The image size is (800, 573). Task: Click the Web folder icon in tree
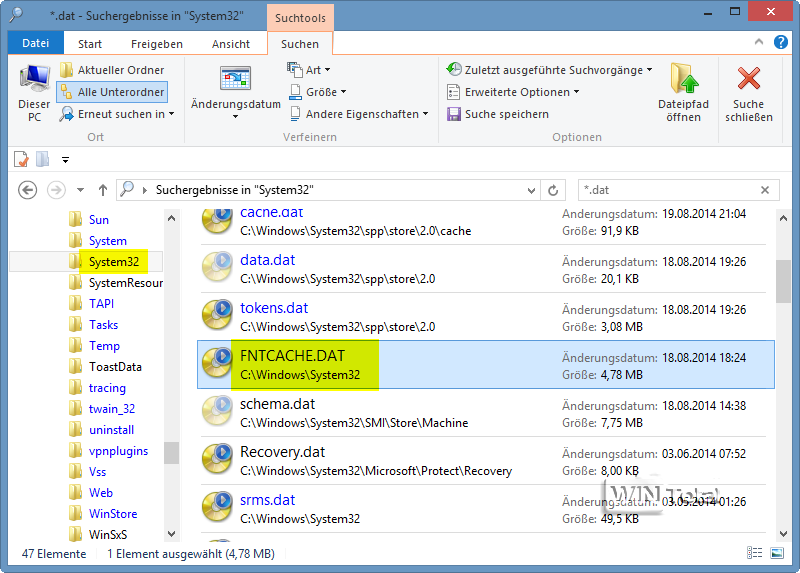[x=76, y=492]
